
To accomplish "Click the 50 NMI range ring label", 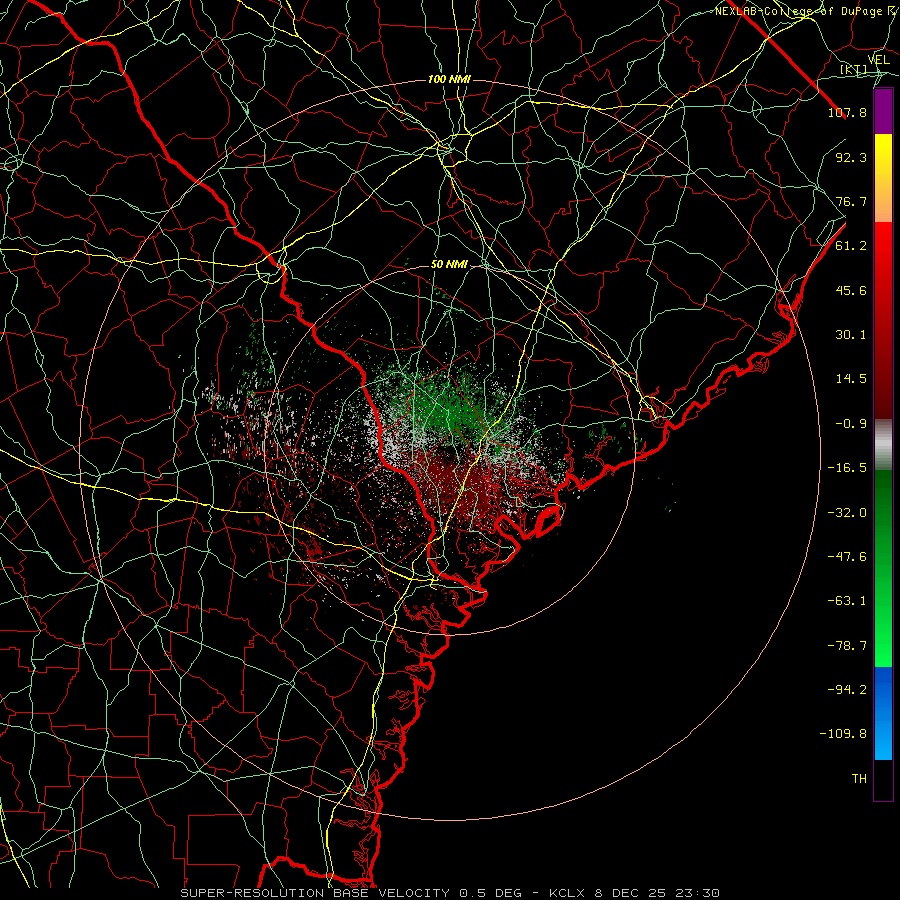I will pos(449,265).
